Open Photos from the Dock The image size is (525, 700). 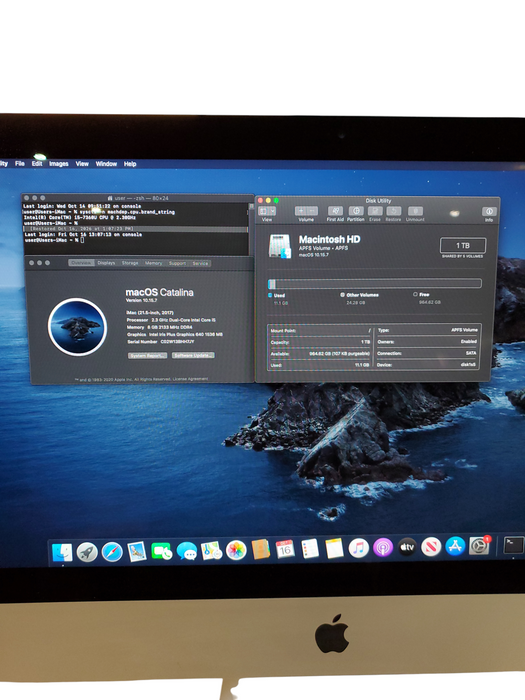click(x=236, y=550)
